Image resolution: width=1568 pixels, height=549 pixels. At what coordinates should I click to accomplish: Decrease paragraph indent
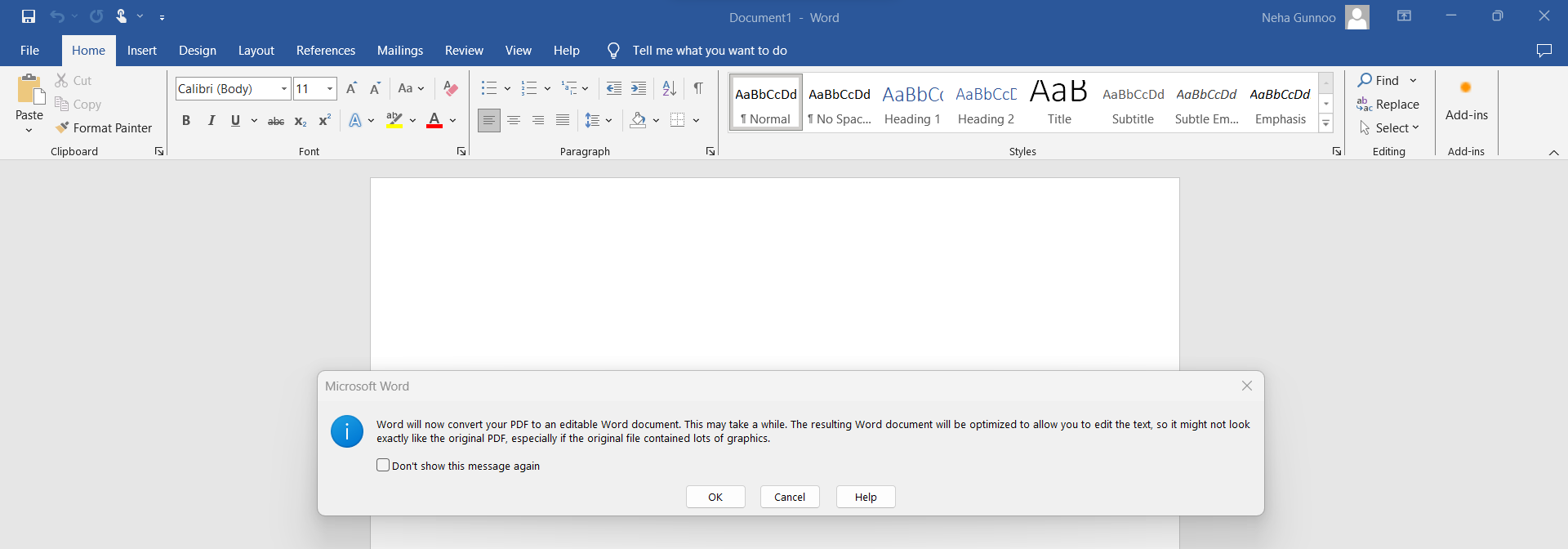[x=614, y=88]
